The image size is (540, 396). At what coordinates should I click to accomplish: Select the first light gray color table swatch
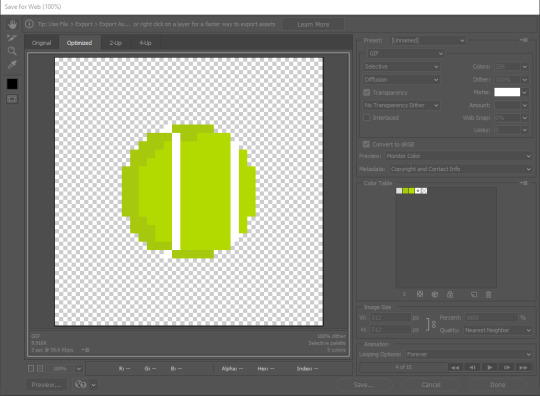[x=399, y=191]
